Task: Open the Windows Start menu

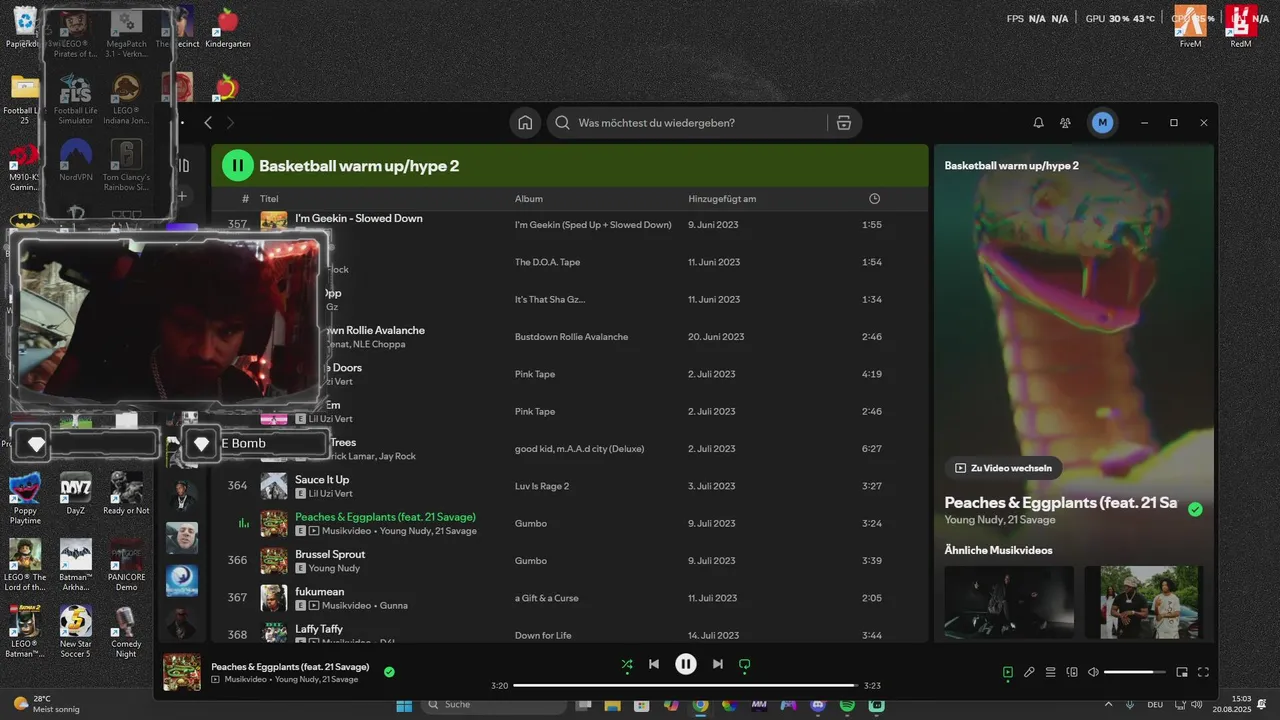Action: [404, 705]
